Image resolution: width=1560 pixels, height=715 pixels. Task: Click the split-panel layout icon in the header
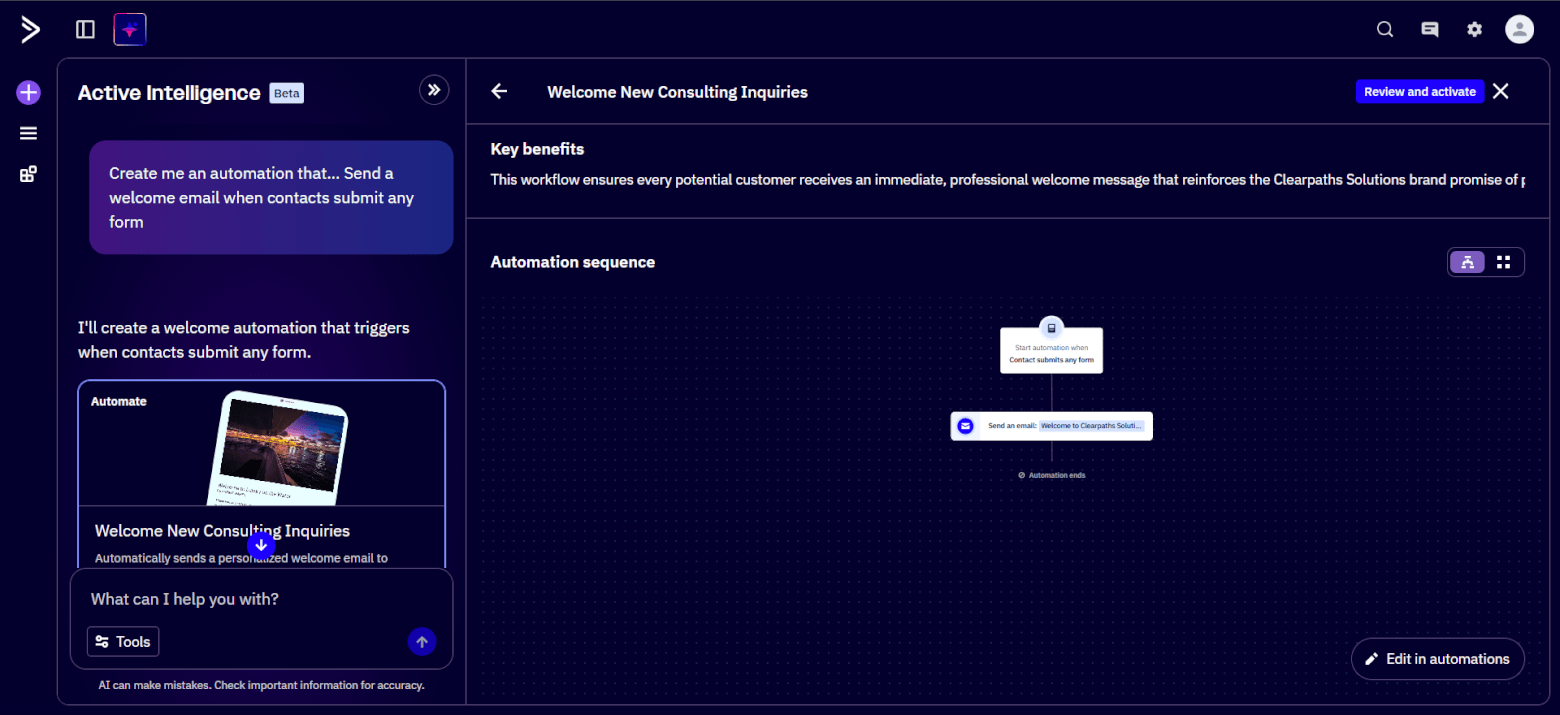point(85,29)
